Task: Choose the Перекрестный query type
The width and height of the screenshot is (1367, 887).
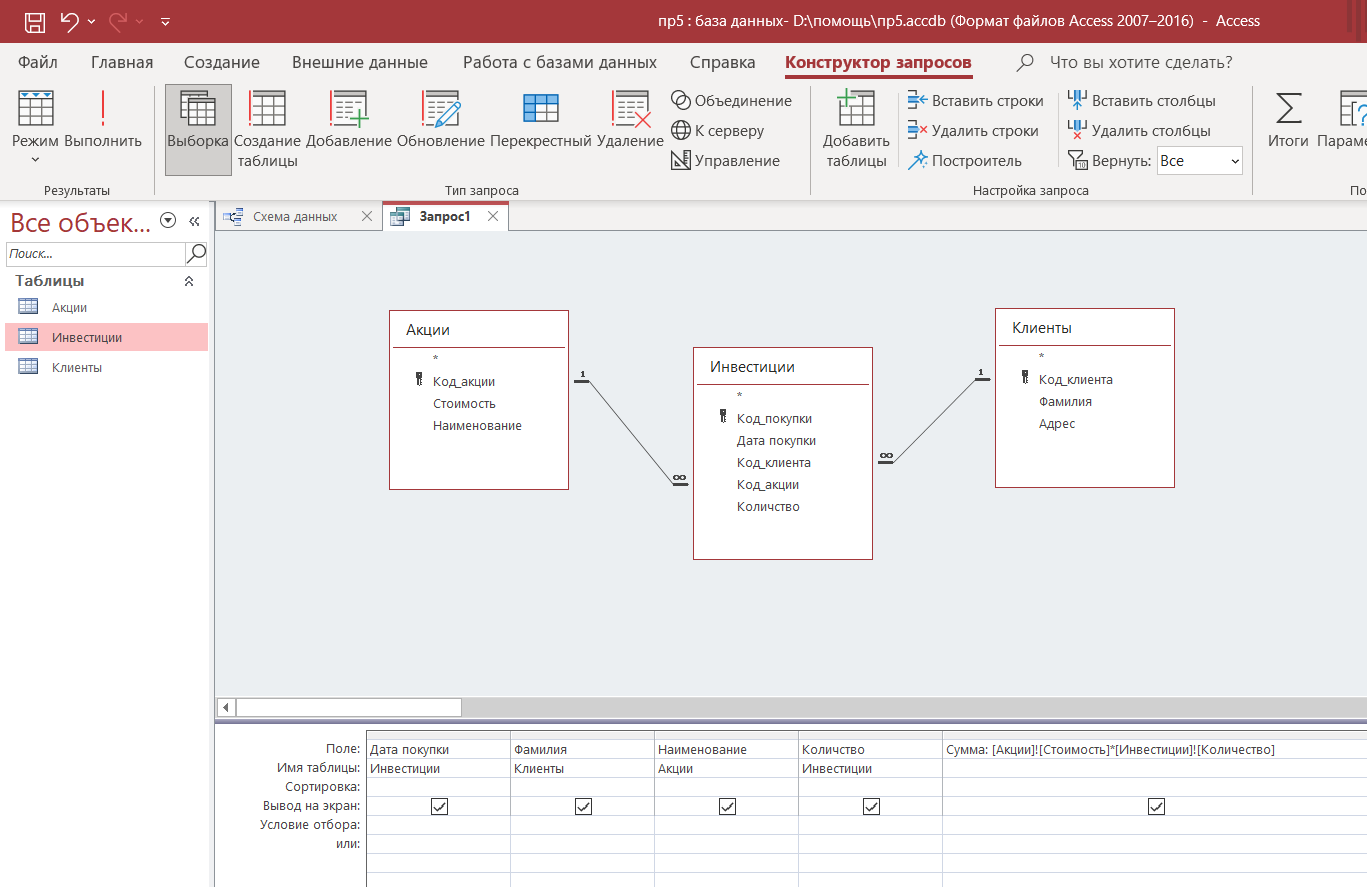Action: pyautogui.click(x=541, y=118)
